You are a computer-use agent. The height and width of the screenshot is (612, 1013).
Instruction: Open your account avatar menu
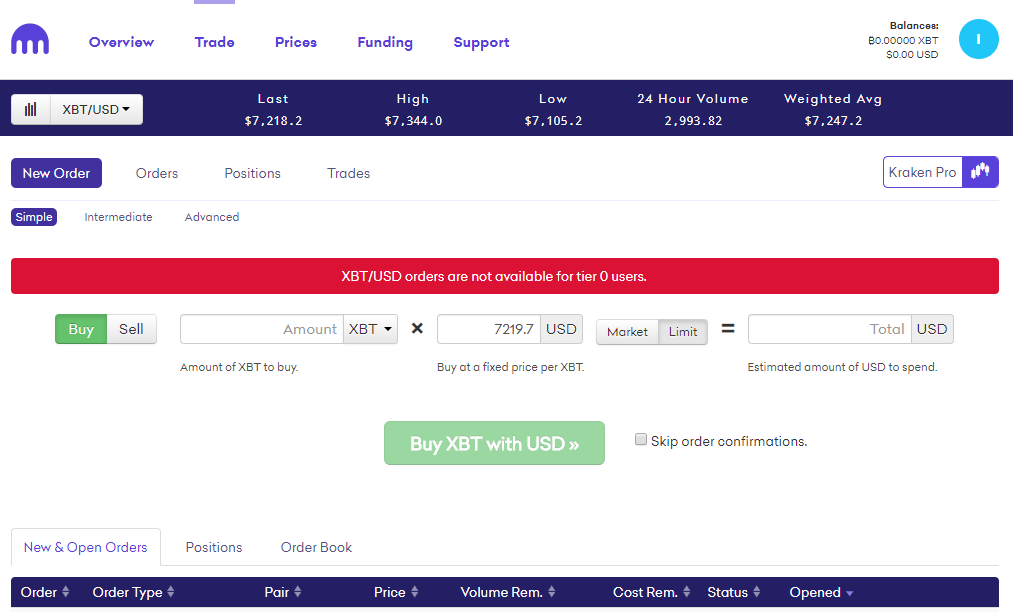click(x=978, y=38)
